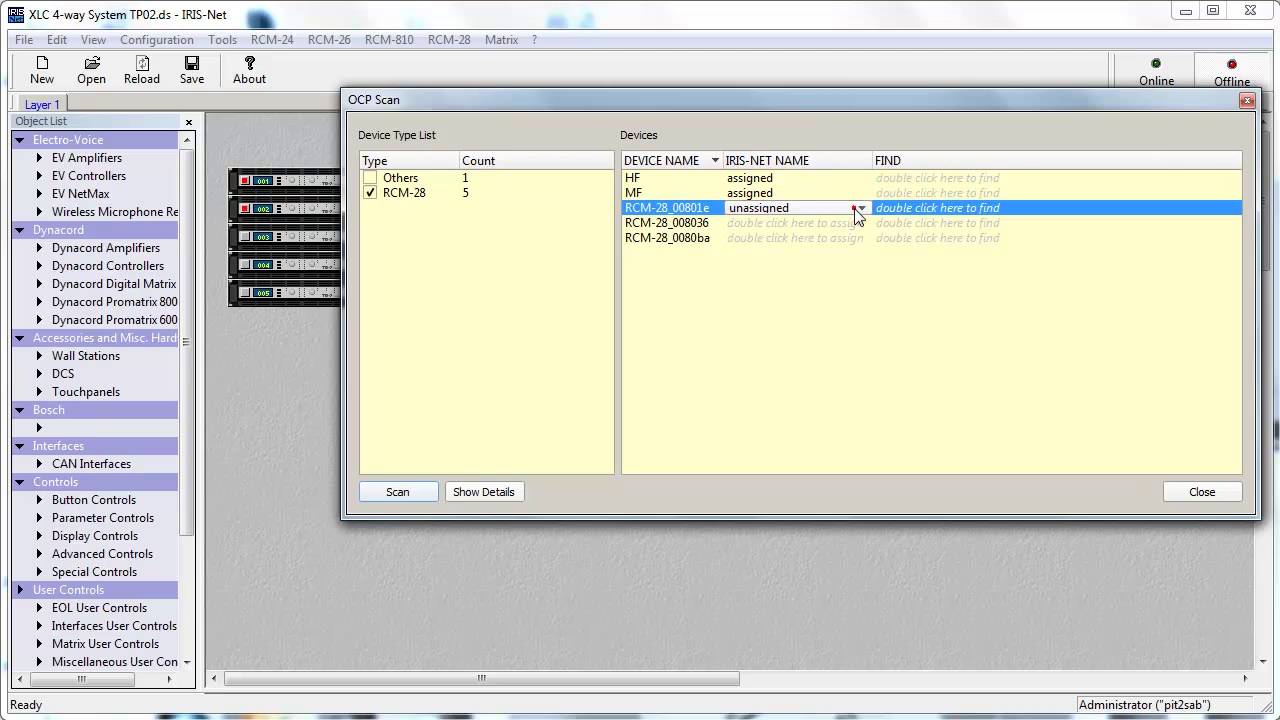Click DEVICE NAME column sort arrow
The width and height of the screenshot is (1280, 720).
coord(715,160)
